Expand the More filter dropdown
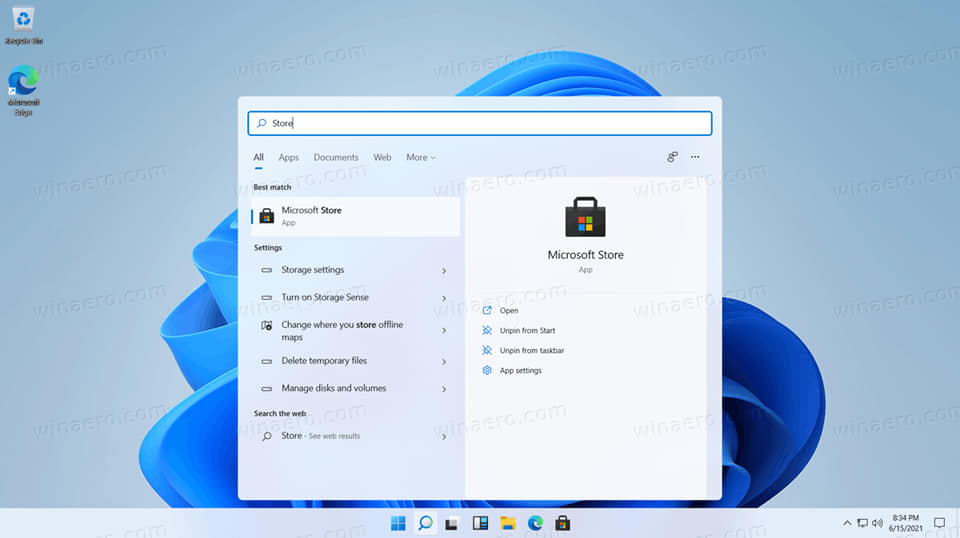Screen dimensions: 960x538 (421, 157)
